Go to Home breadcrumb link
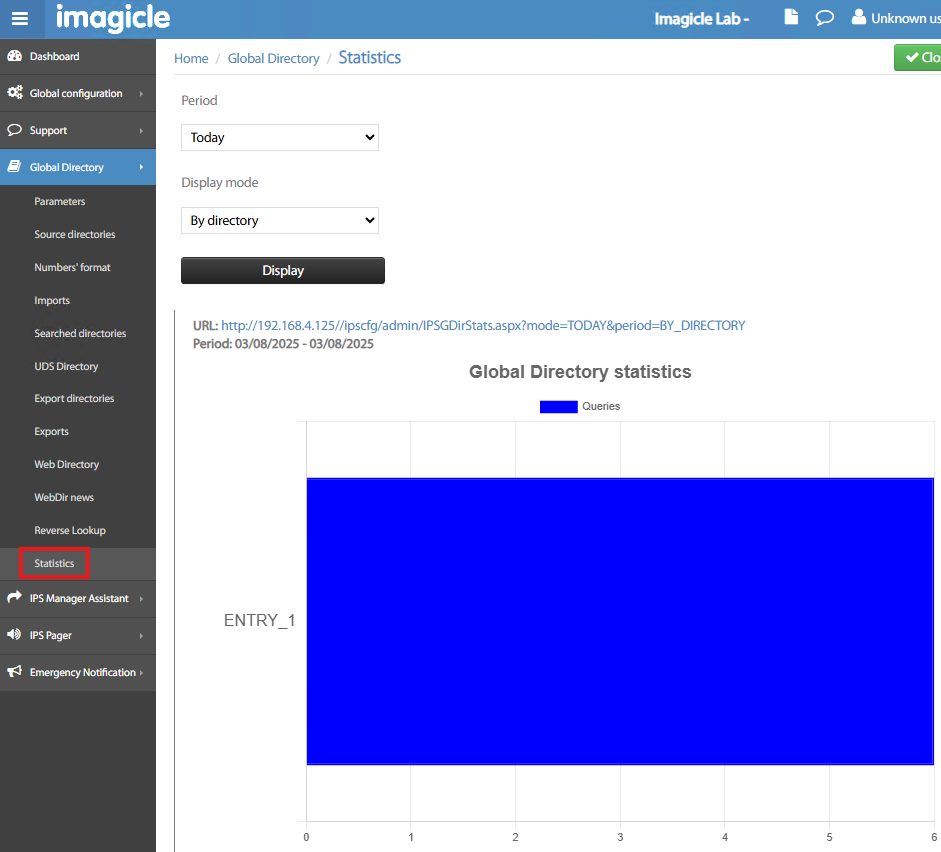 coord(191,59)
